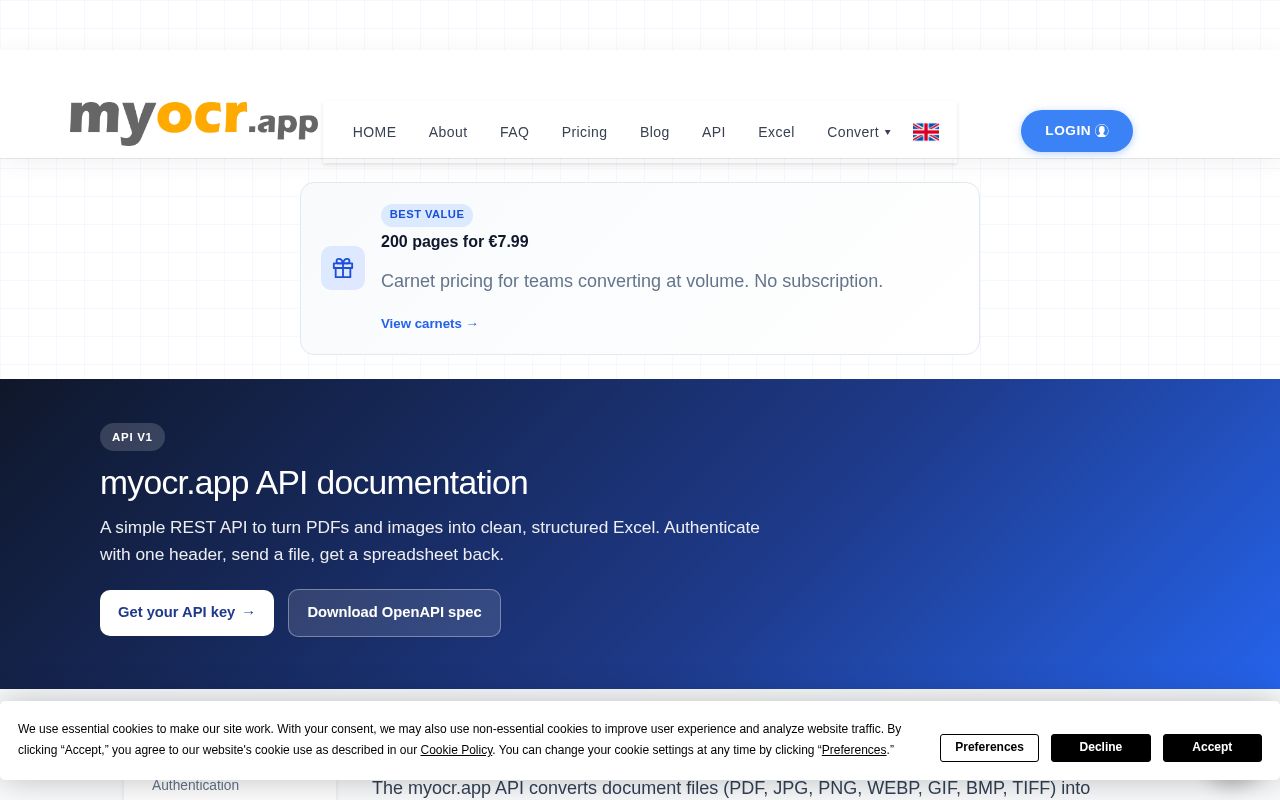
Task: Click Get your API key button
Action: (187, 613)
